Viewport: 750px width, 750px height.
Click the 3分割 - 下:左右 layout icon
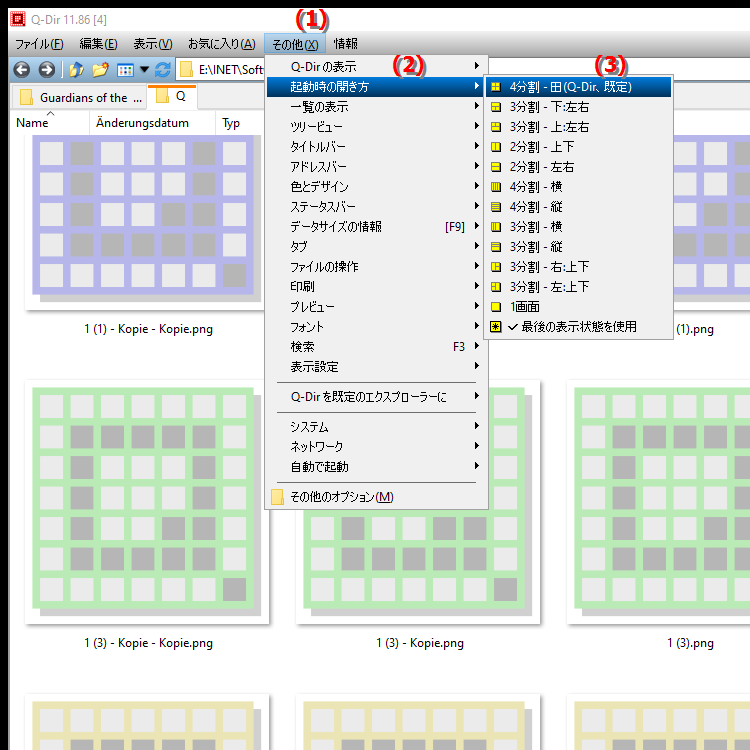click(496, 107)
